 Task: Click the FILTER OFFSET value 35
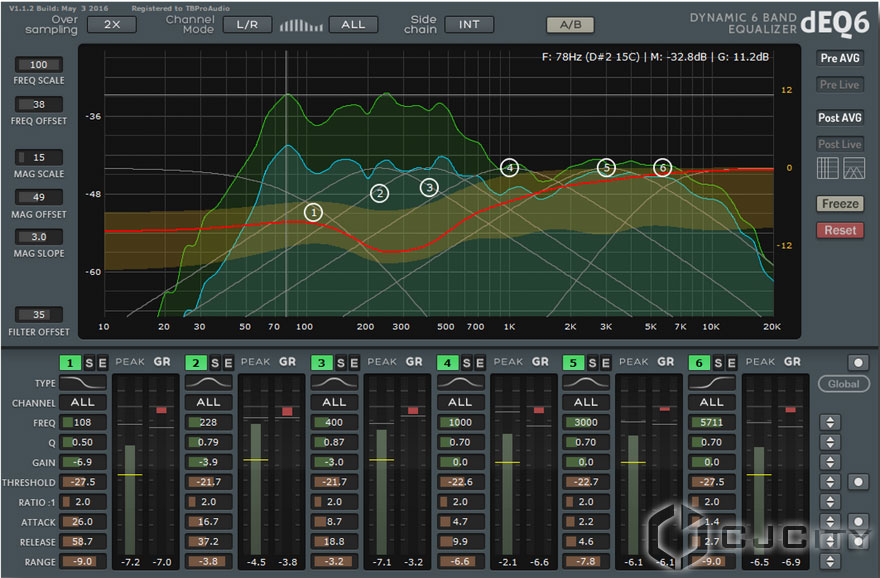tap(39, 315)
